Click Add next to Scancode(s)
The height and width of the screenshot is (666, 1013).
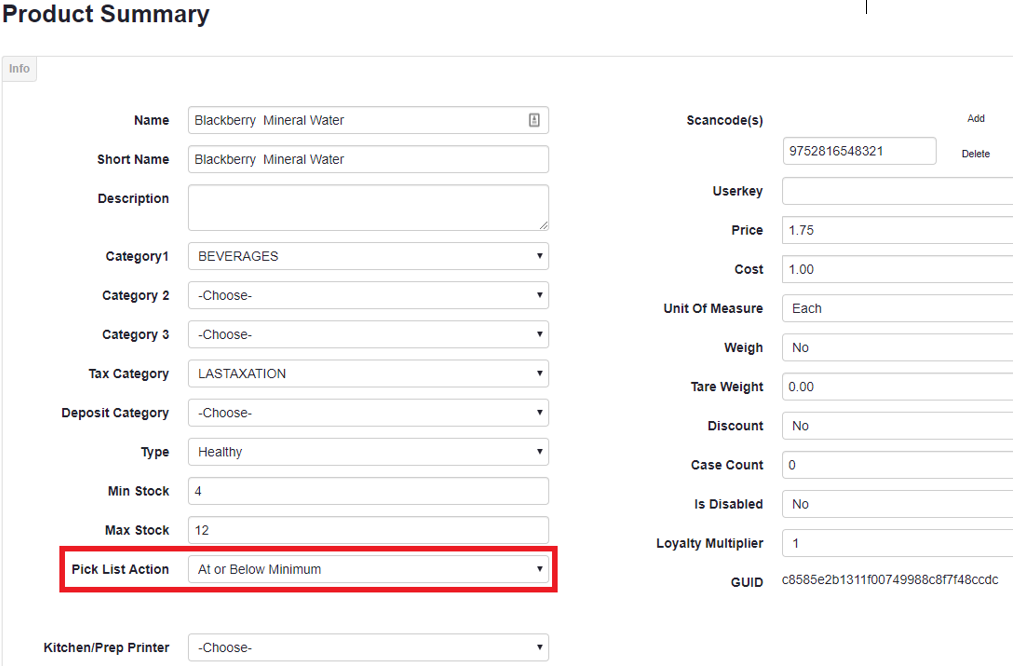click(975, 118)
